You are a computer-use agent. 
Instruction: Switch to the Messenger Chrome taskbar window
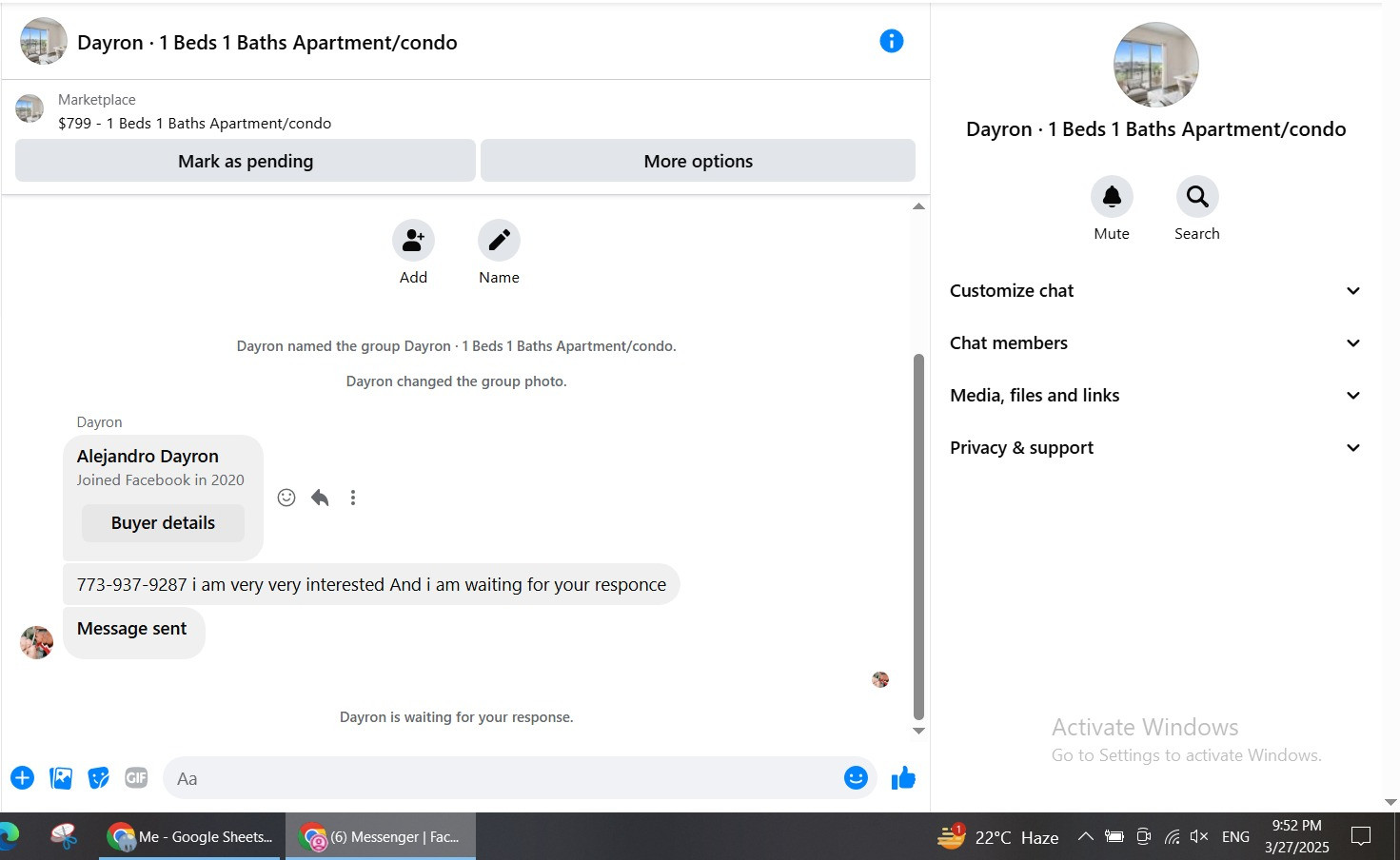pyautogui.click(x=381, y=837)
